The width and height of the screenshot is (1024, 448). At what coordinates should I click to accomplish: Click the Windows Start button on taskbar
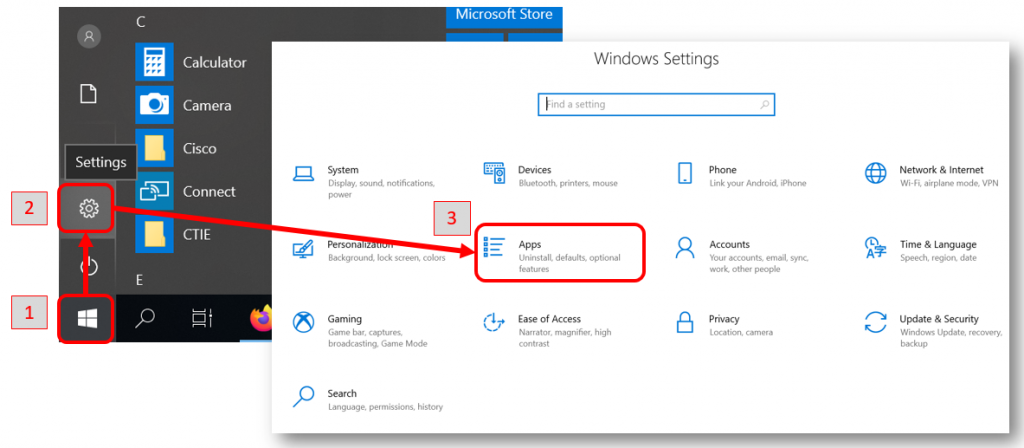point(88,319)
